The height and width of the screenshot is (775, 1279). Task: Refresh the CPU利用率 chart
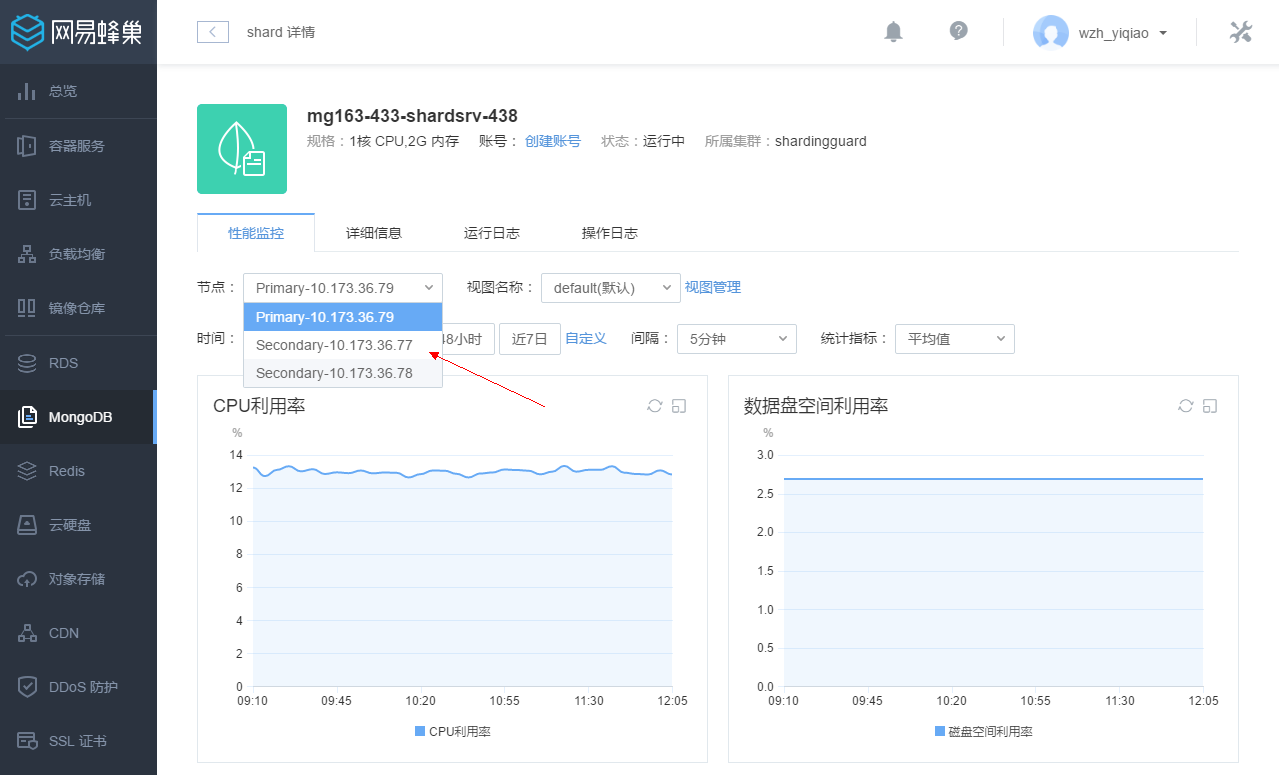coord(655,406)
